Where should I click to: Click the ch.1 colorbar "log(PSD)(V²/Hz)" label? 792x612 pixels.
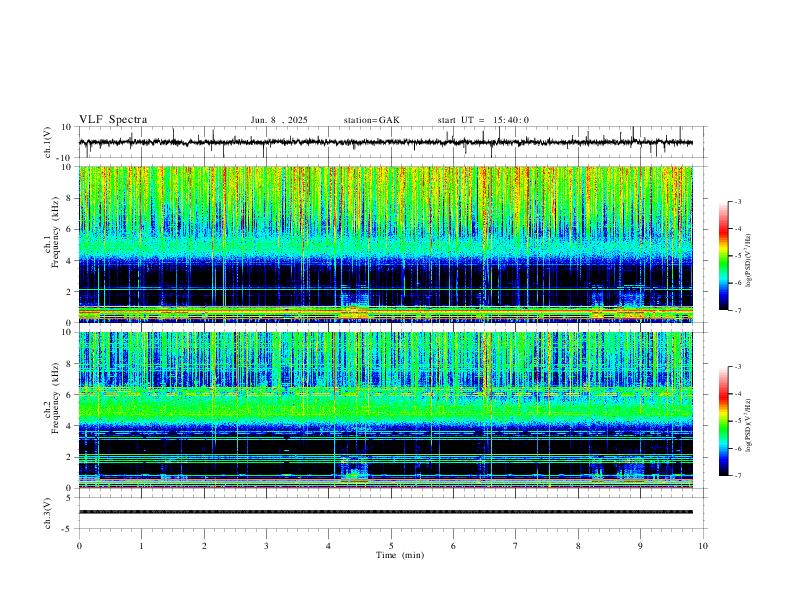click(x=749, y=261)
